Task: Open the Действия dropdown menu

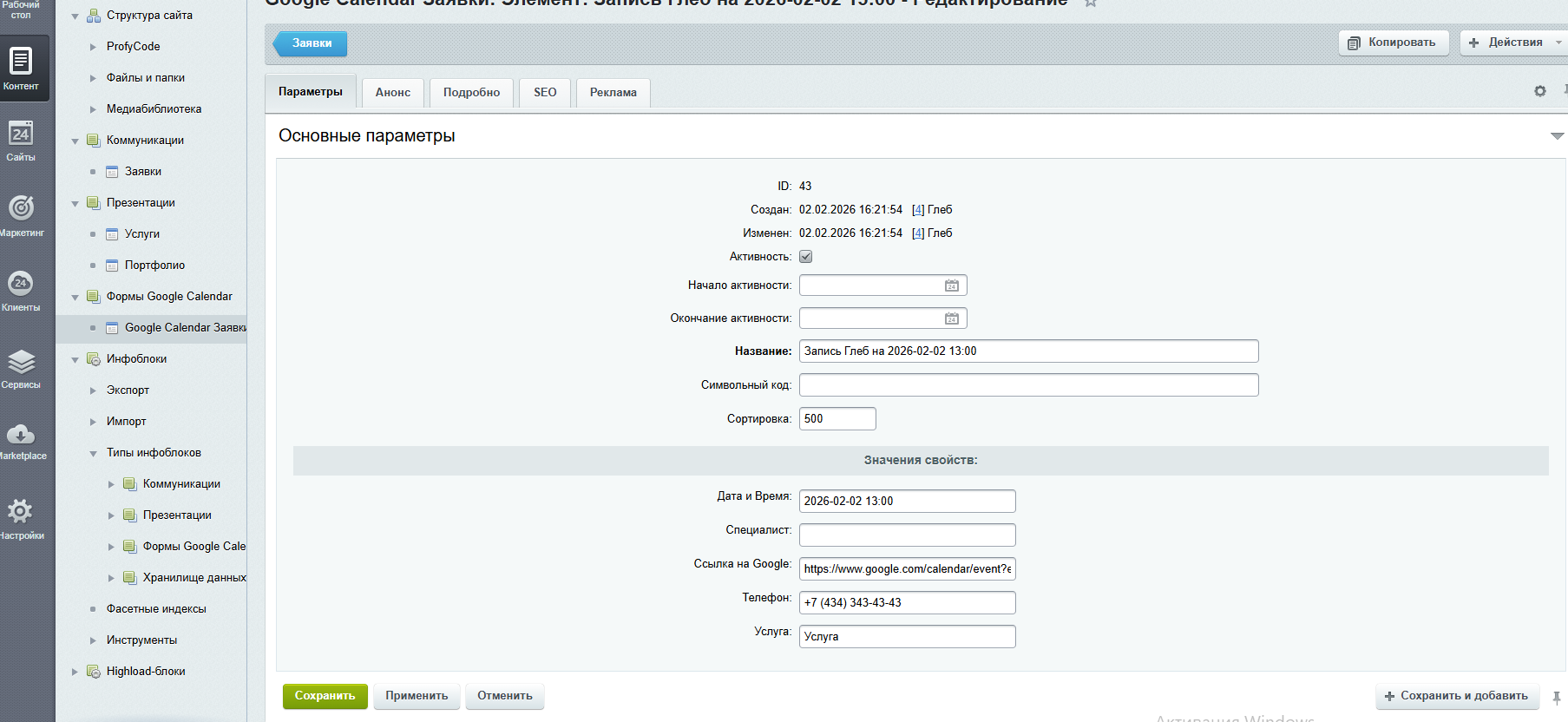Action: [x=1514, y=43]
